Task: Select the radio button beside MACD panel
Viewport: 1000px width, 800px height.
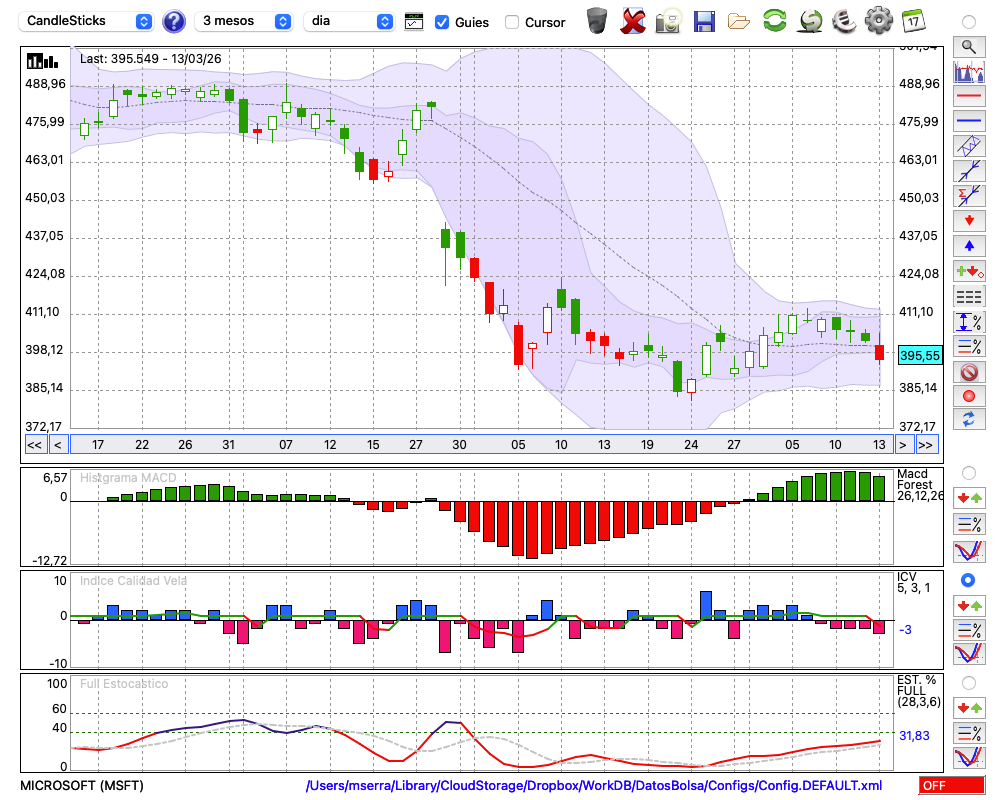Action: tap(968, 472)
